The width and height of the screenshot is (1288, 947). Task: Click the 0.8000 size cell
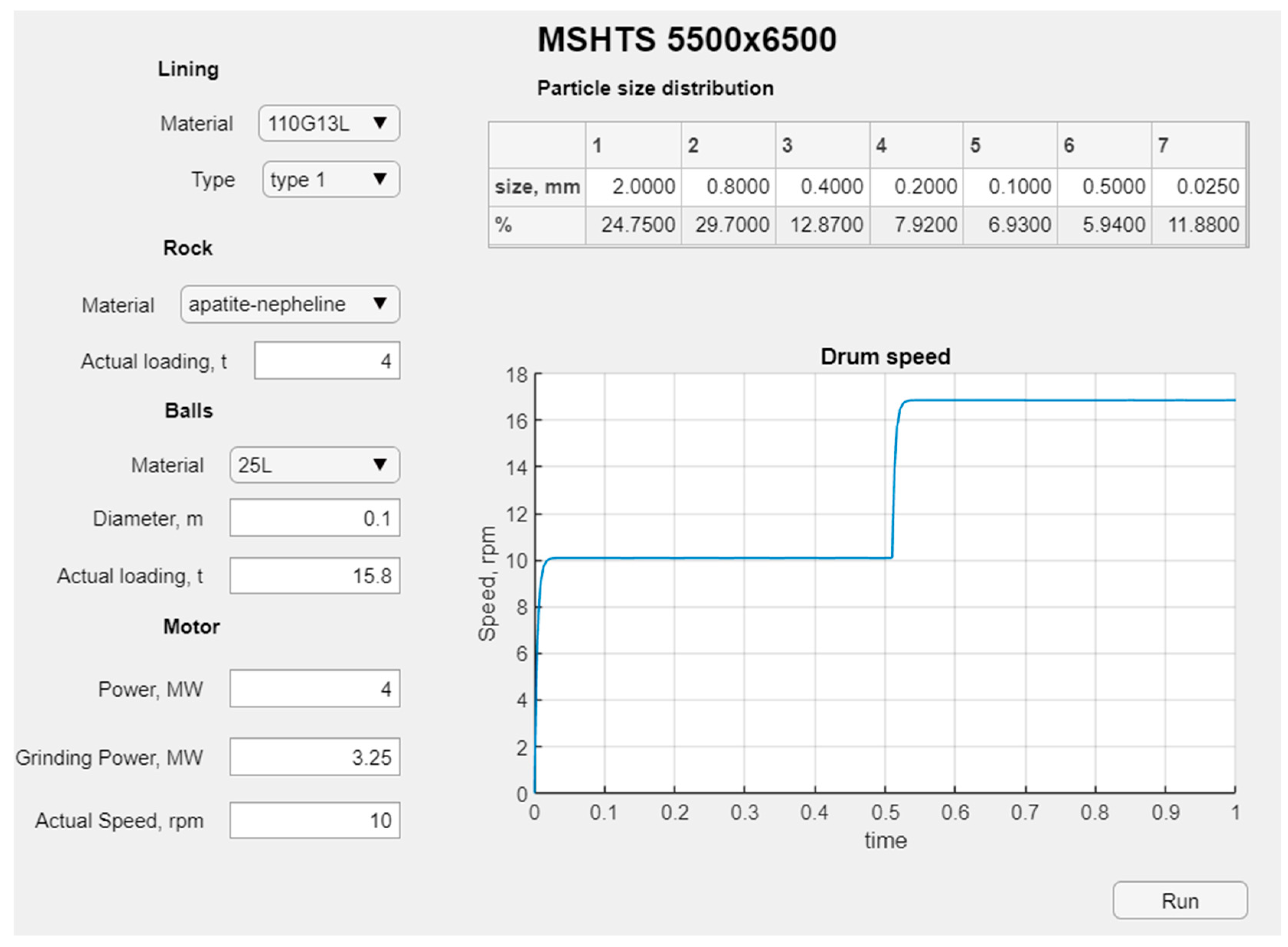728,187
